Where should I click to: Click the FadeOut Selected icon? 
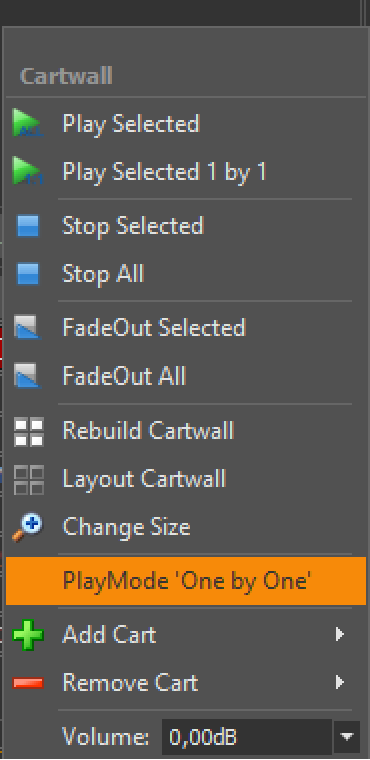coord(28,328)
